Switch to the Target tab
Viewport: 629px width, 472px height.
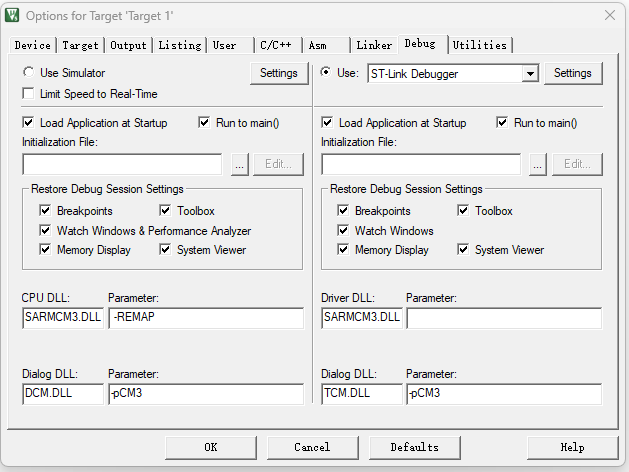(80, 45)
